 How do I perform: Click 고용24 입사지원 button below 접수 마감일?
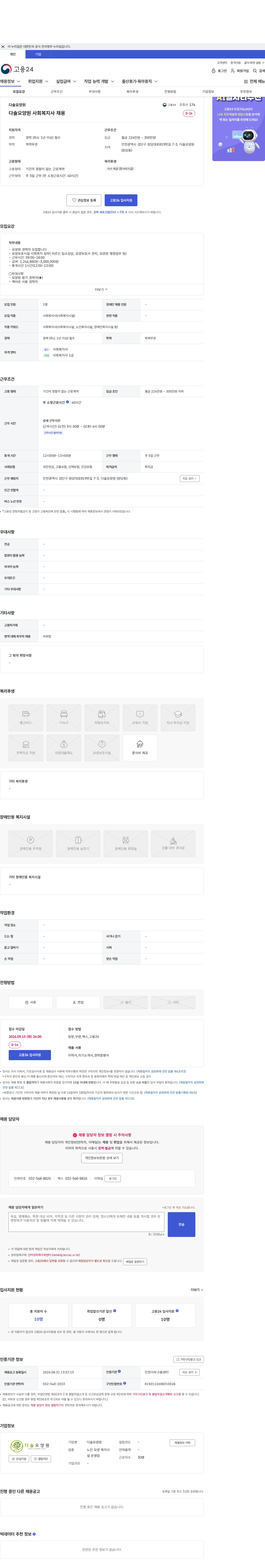[x=30, y=1055]
